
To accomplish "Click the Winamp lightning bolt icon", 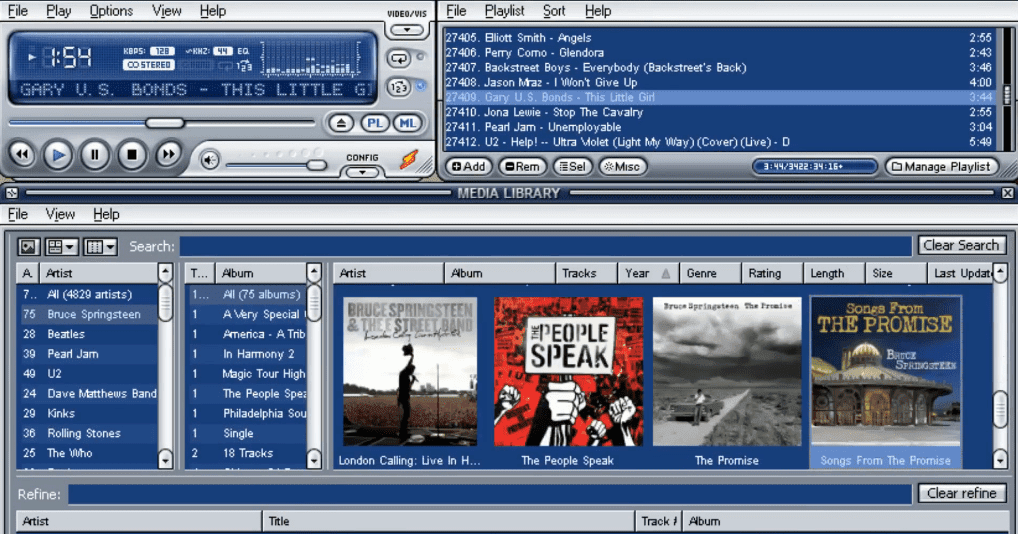I will (x=409, y=158).
